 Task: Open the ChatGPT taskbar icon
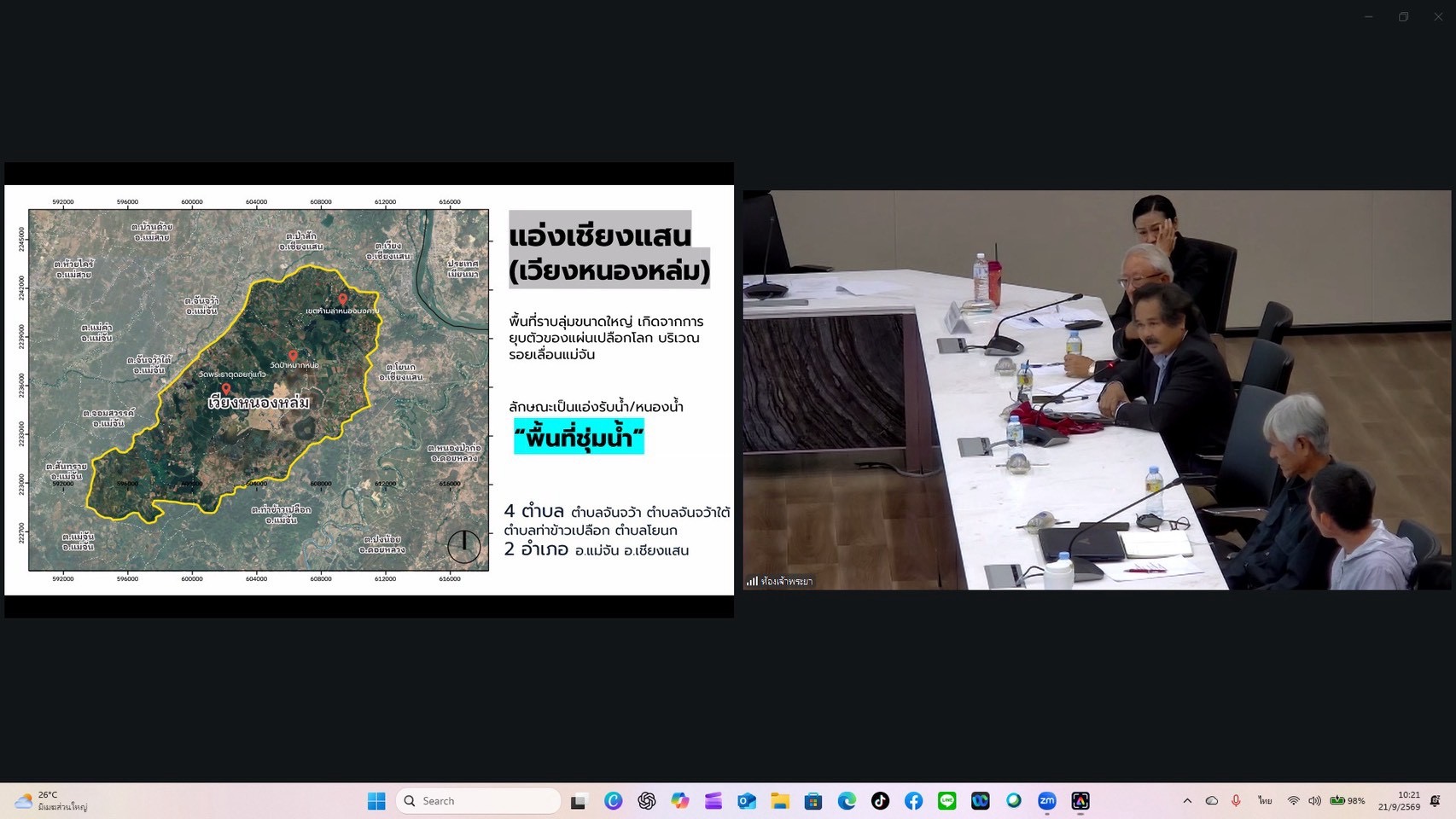coord(646,801)
